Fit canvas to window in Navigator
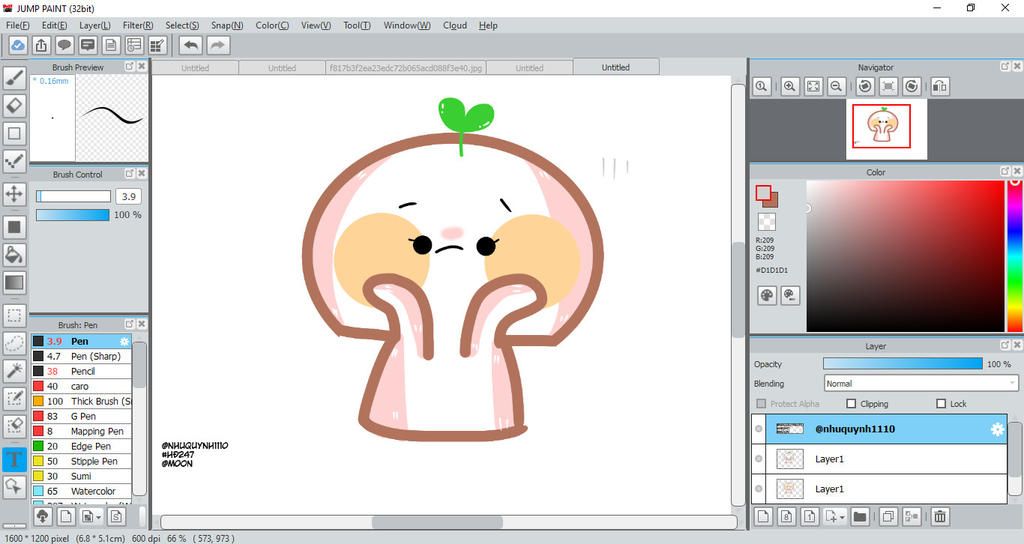Screen dimensions: 1024x544 click(813, 86)
